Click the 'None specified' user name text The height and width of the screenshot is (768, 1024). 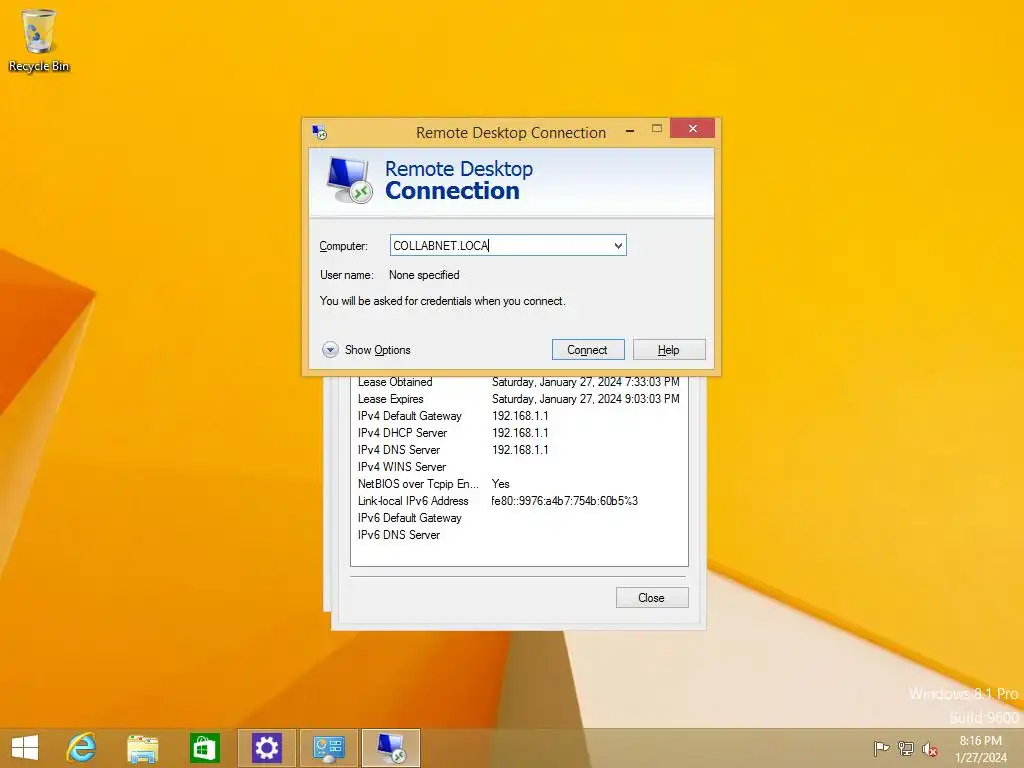[x=424, y=275]
